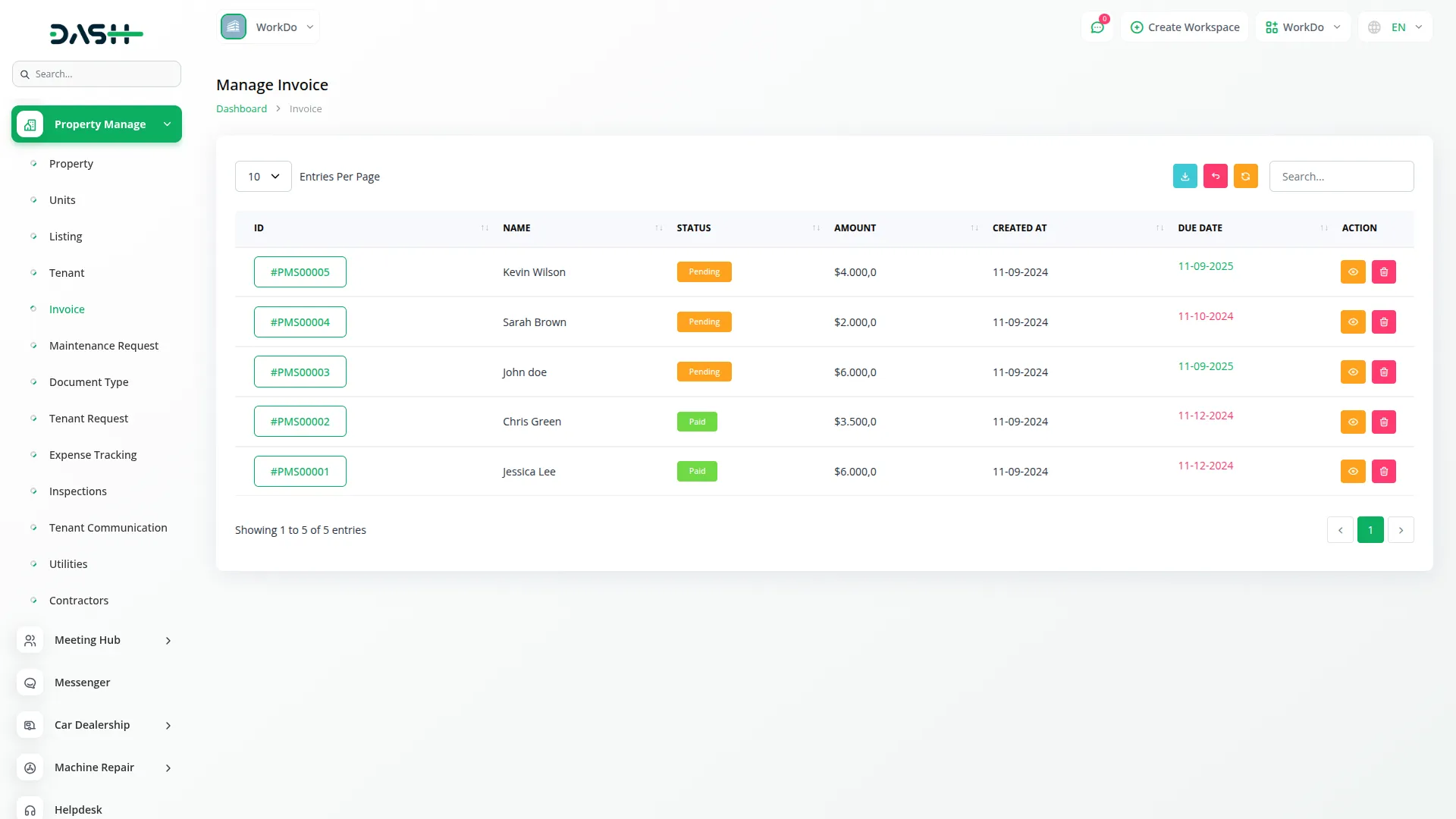Click the DASH logo
1456x819 pixels.
point(96,33)
